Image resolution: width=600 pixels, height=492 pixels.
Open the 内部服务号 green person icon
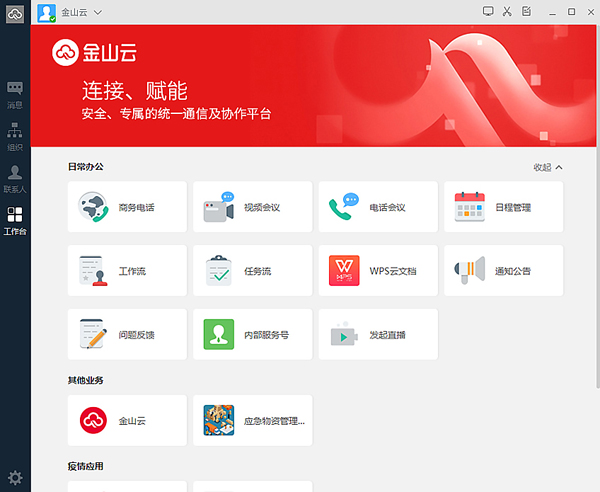[x=218, y=334]
